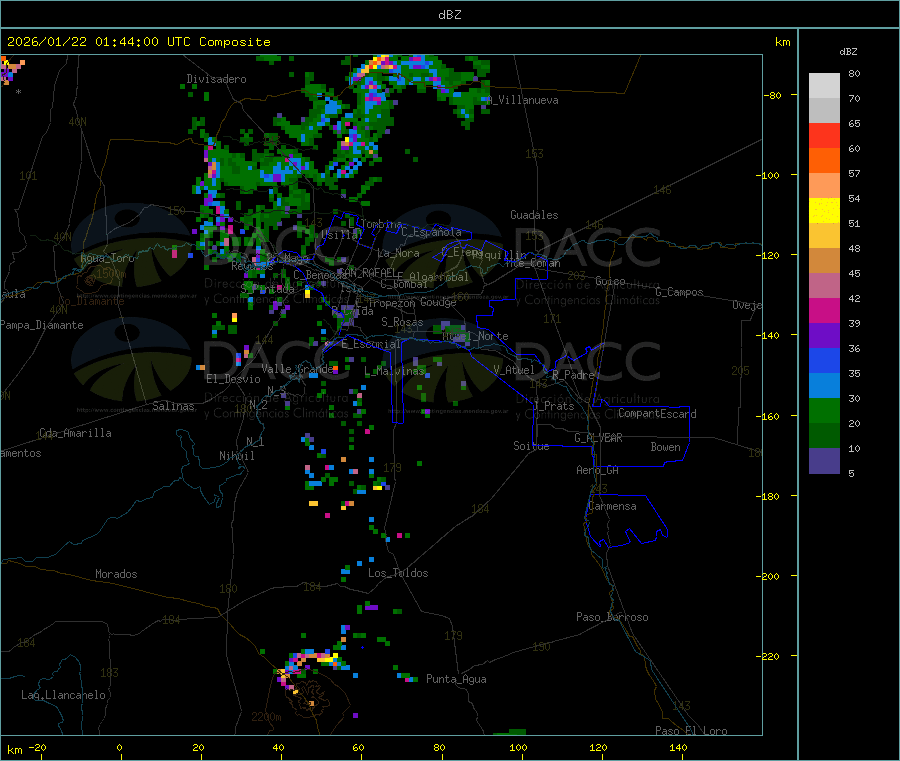
Task: Click the 60 km horizontal axis tick
Action: click(358, 748)
